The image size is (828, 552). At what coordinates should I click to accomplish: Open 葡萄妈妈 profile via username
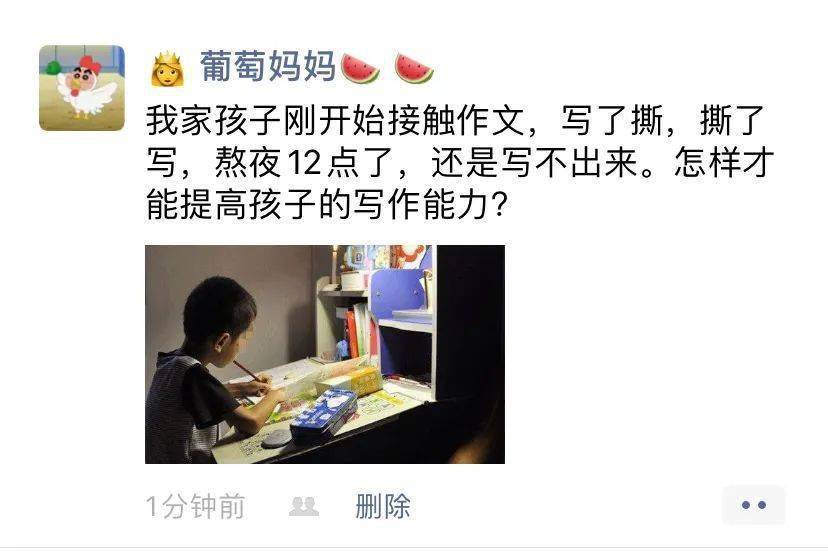click(267, 67)
